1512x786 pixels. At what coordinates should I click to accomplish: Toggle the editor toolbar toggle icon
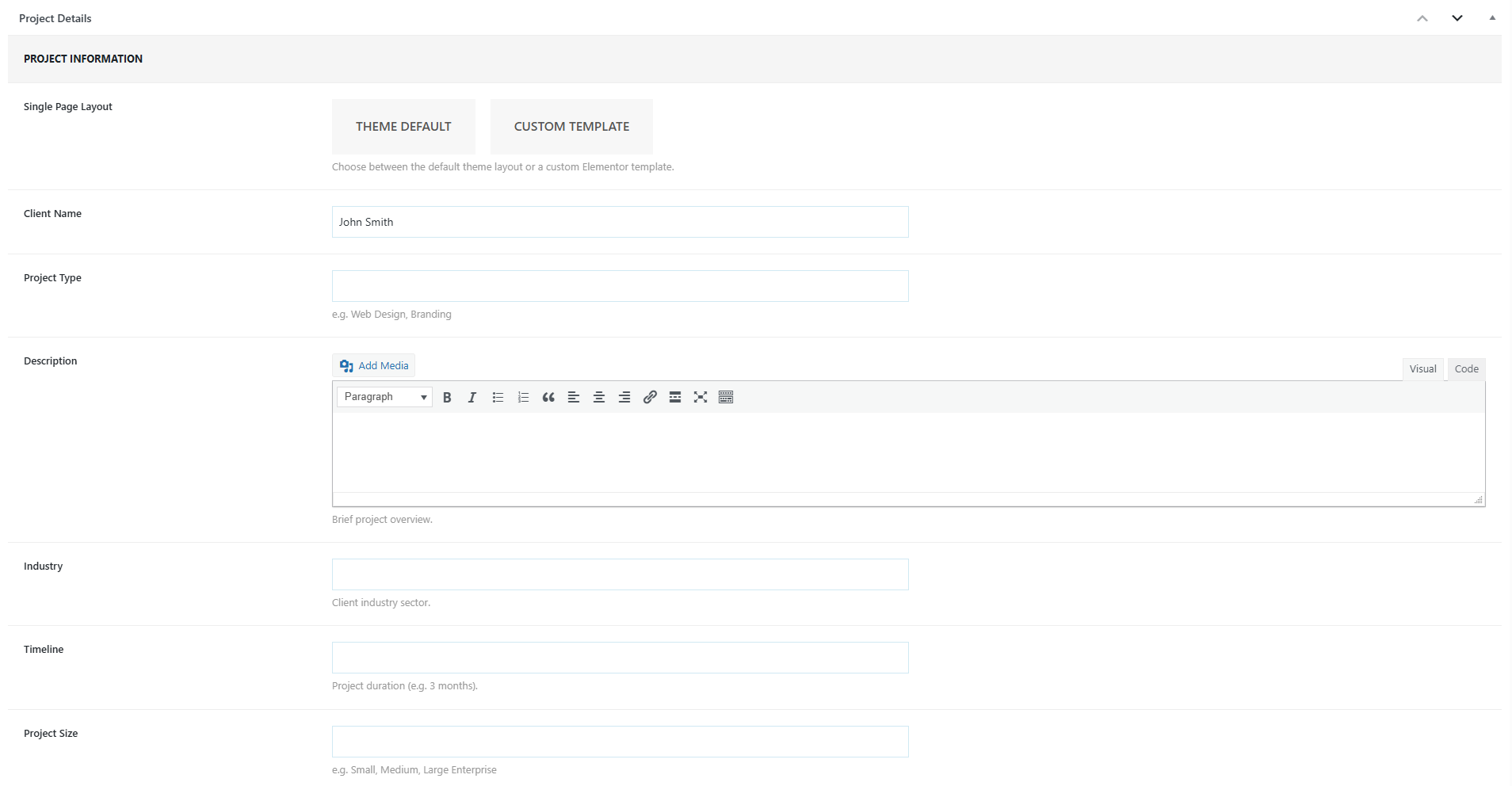[726, 398]
